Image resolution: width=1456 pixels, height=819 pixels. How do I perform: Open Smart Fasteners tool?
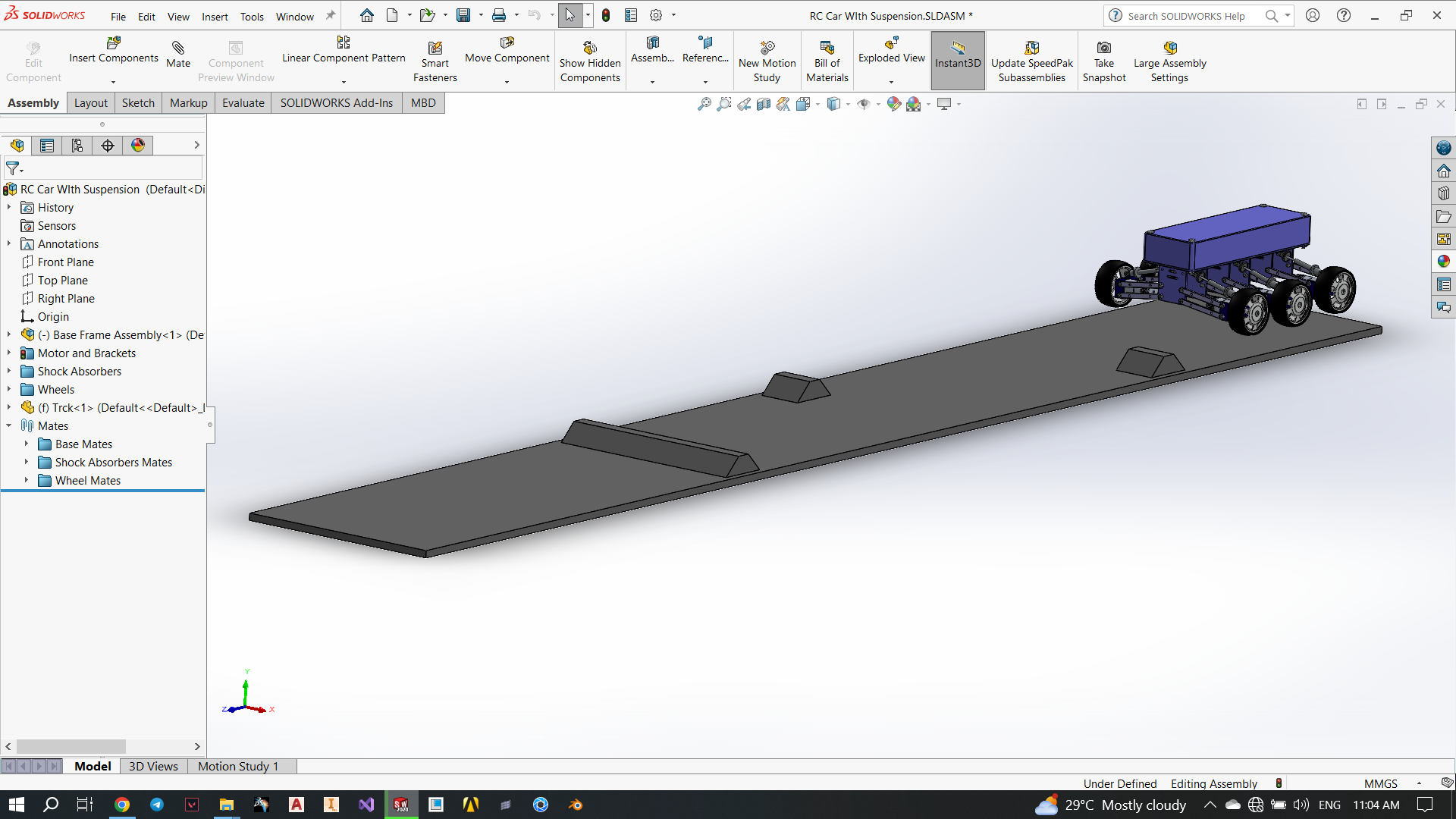pyautogui.click(x=435, y=49)
